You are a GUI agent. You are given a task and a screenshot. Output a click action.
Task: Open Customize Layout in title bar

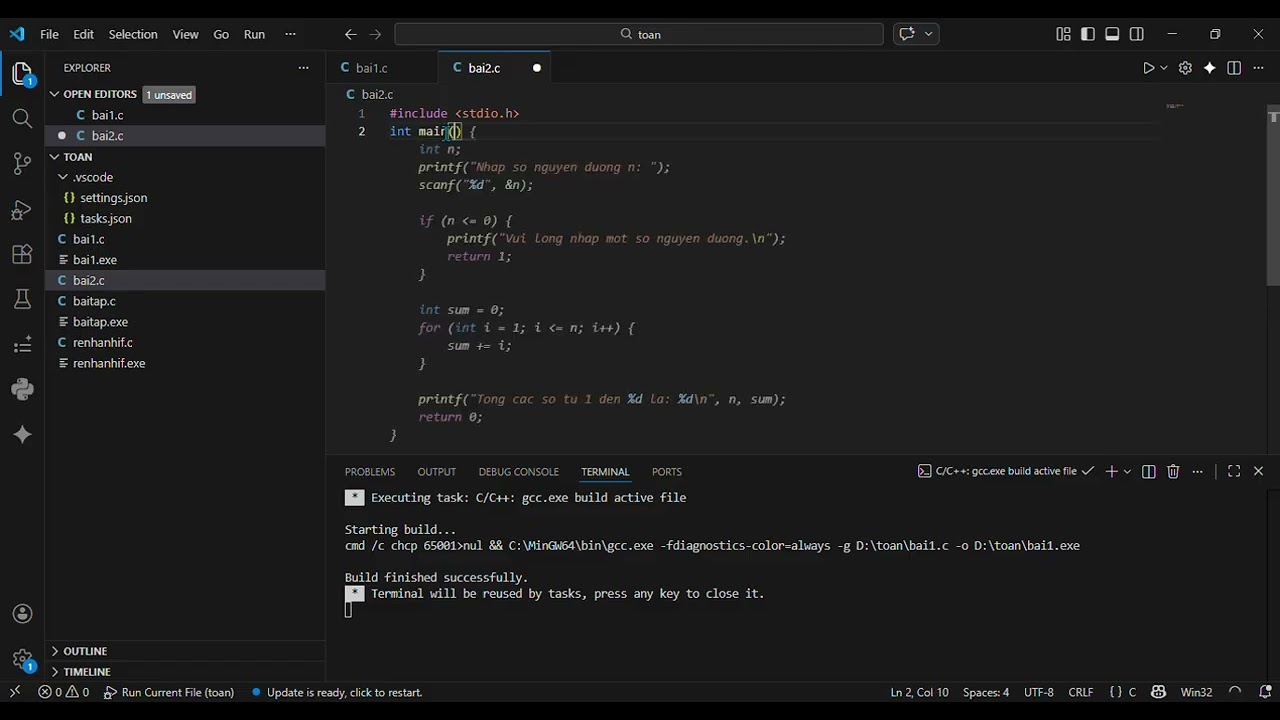pos(1063,34)
